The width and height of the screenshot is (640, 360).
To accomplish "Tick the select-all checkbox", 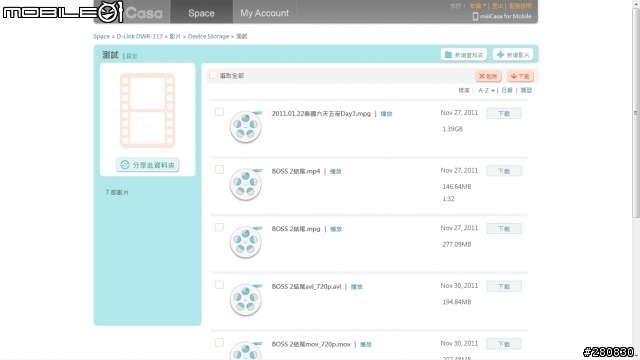I will coord(213,75).
